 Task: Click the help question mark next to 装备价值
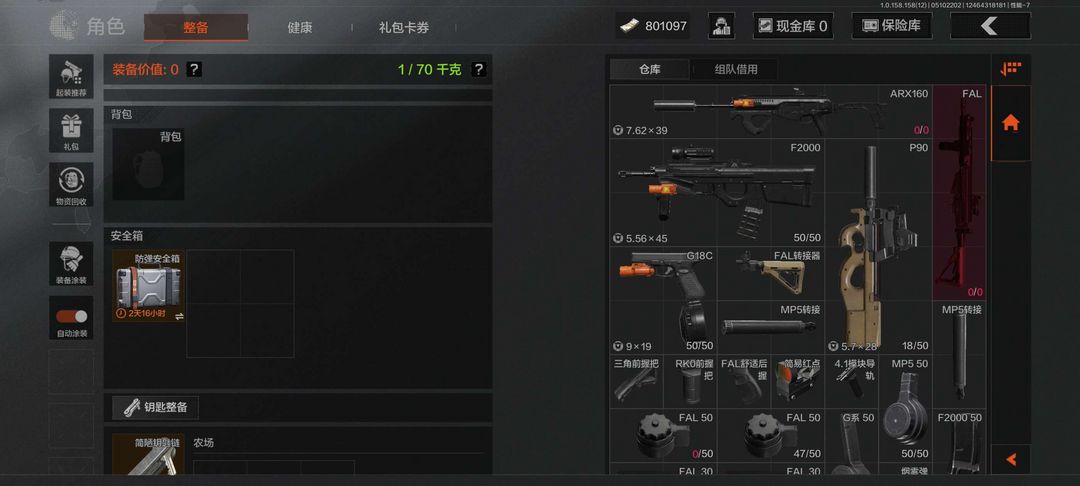(x=194, y=69)
